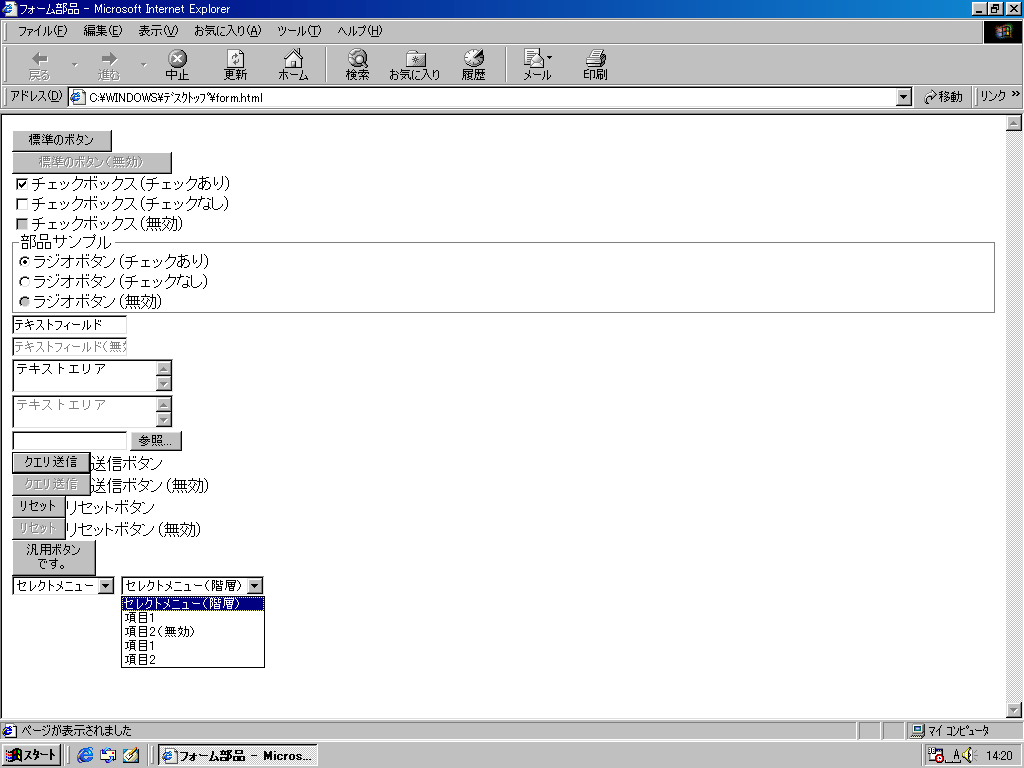
Task: Check the チェックボックス(チェックなし) checkbox
Action: (x=23, y=204)
